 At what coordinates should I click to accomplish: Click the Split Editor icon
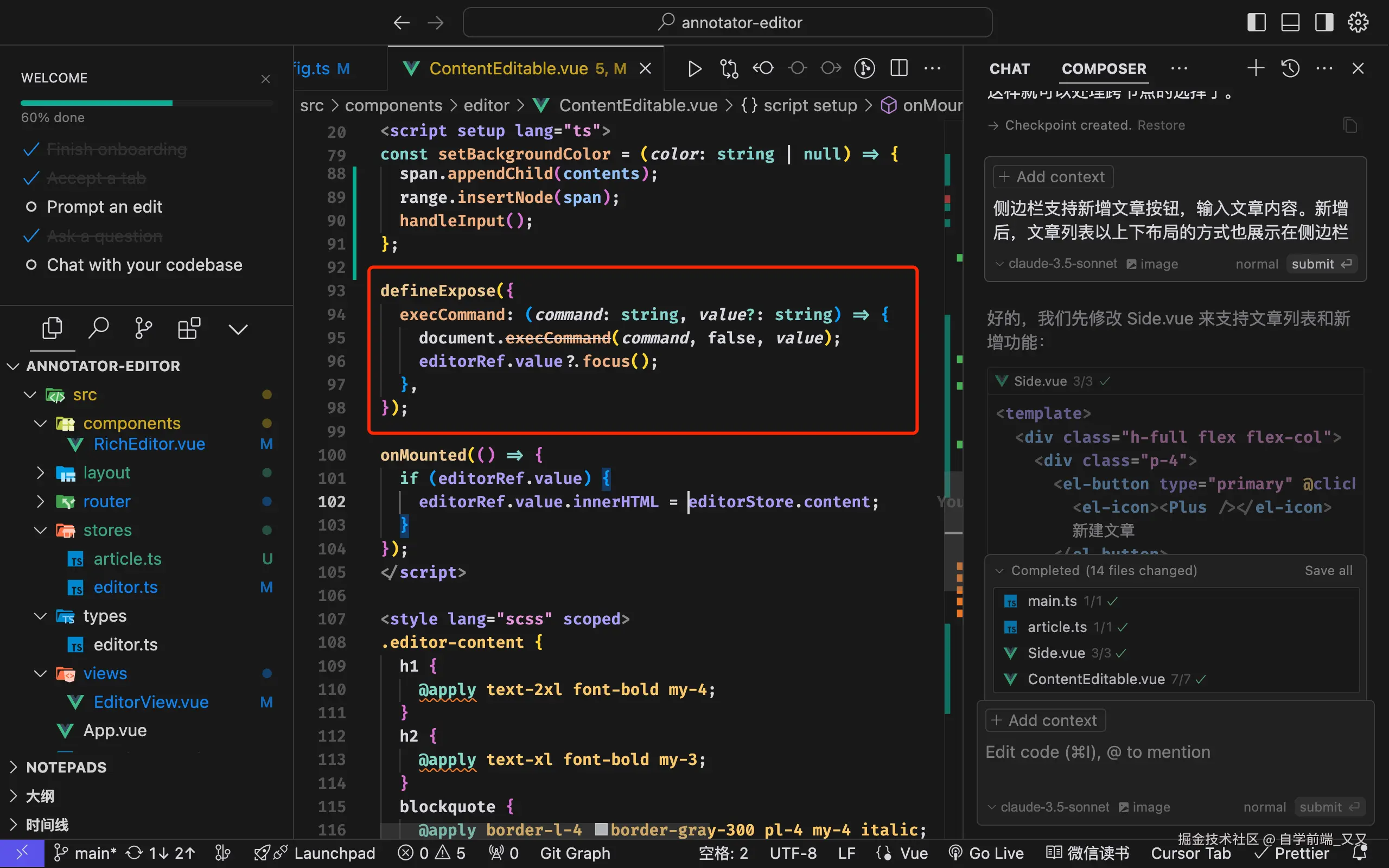tap(899, 69)
